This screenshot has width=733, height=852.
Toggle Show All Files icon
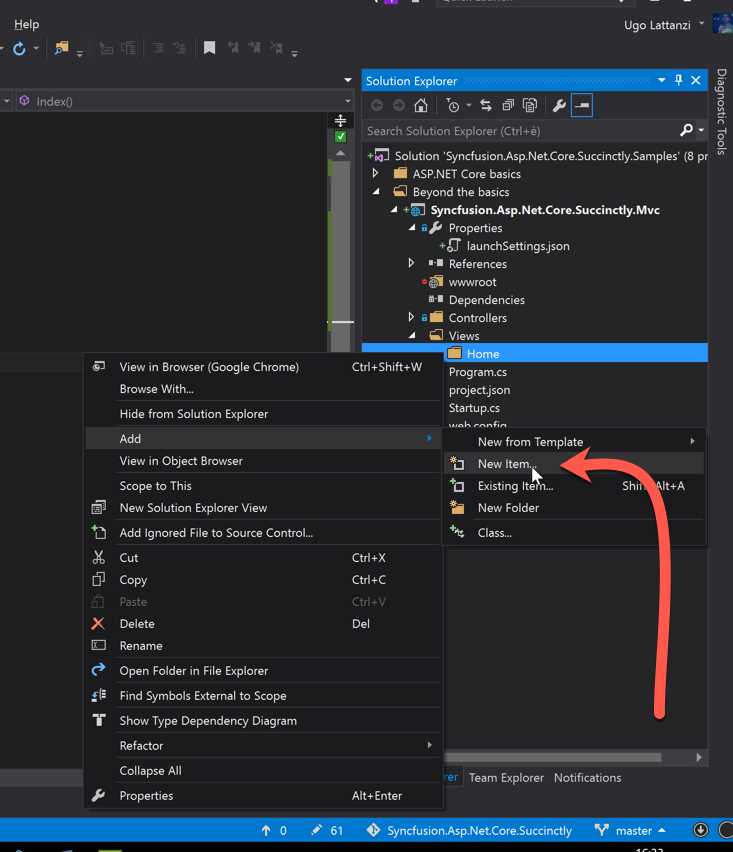pyautogui.click(x=530, y=105)
